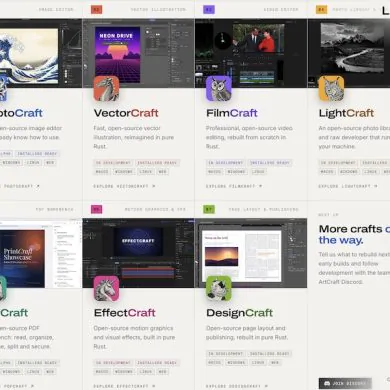Click the green number badge above DesignCraft
This screenshot has height=390, width=390.
tap(209, 209)
